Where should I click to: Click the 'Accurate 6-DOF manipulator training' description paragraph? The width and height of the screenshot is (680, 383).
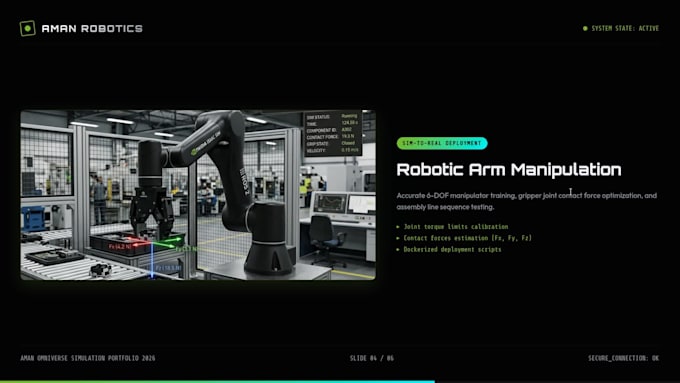click(x=526, y=201)
